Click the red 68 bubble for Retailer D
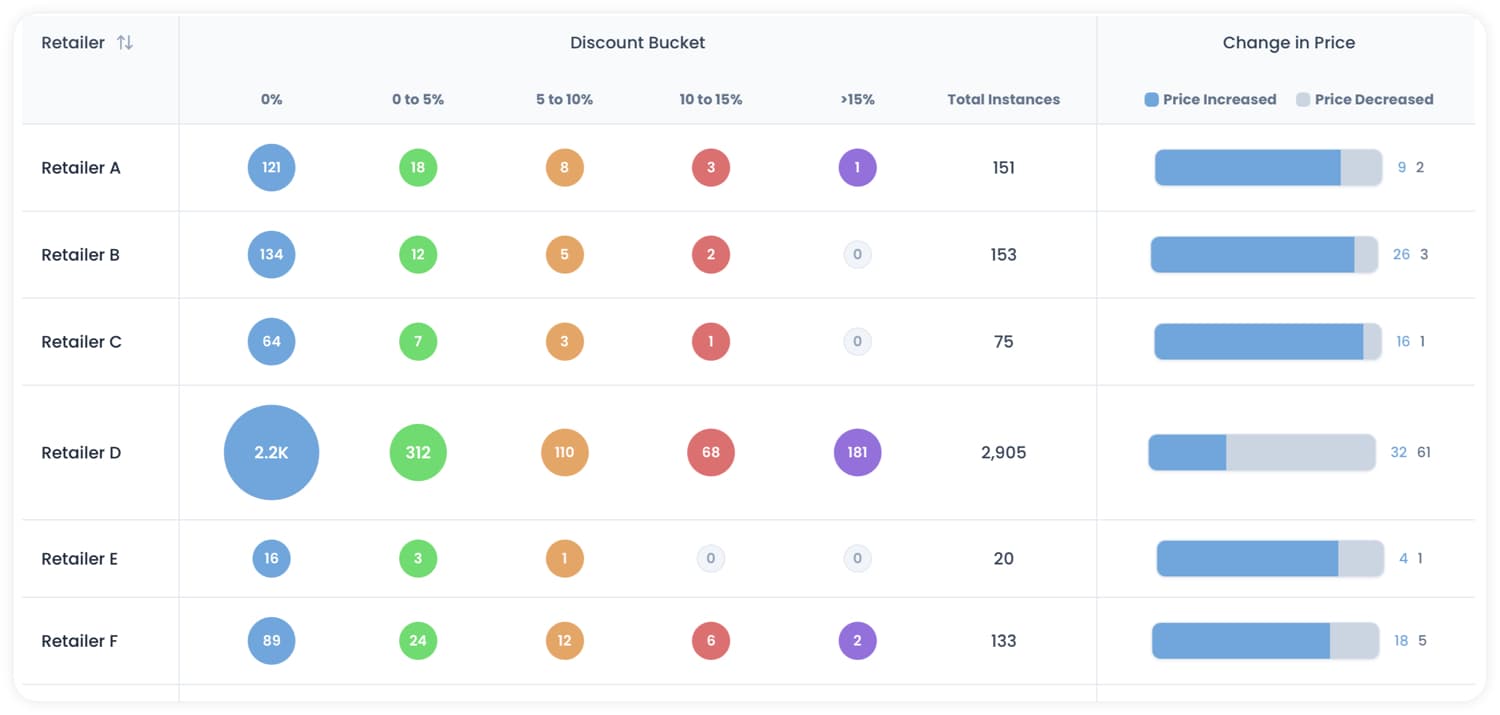 click(x=710, y=452)
